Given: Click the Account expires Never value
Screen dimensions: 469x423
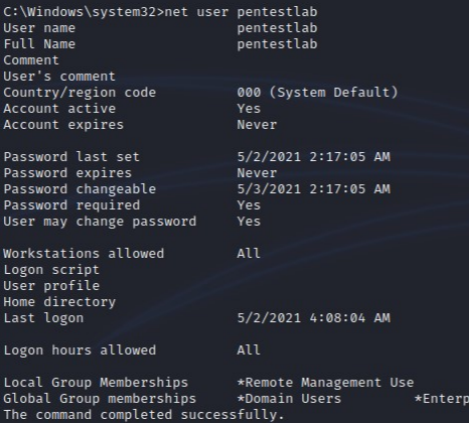Looking at the screenshot, I should [257, 125].
